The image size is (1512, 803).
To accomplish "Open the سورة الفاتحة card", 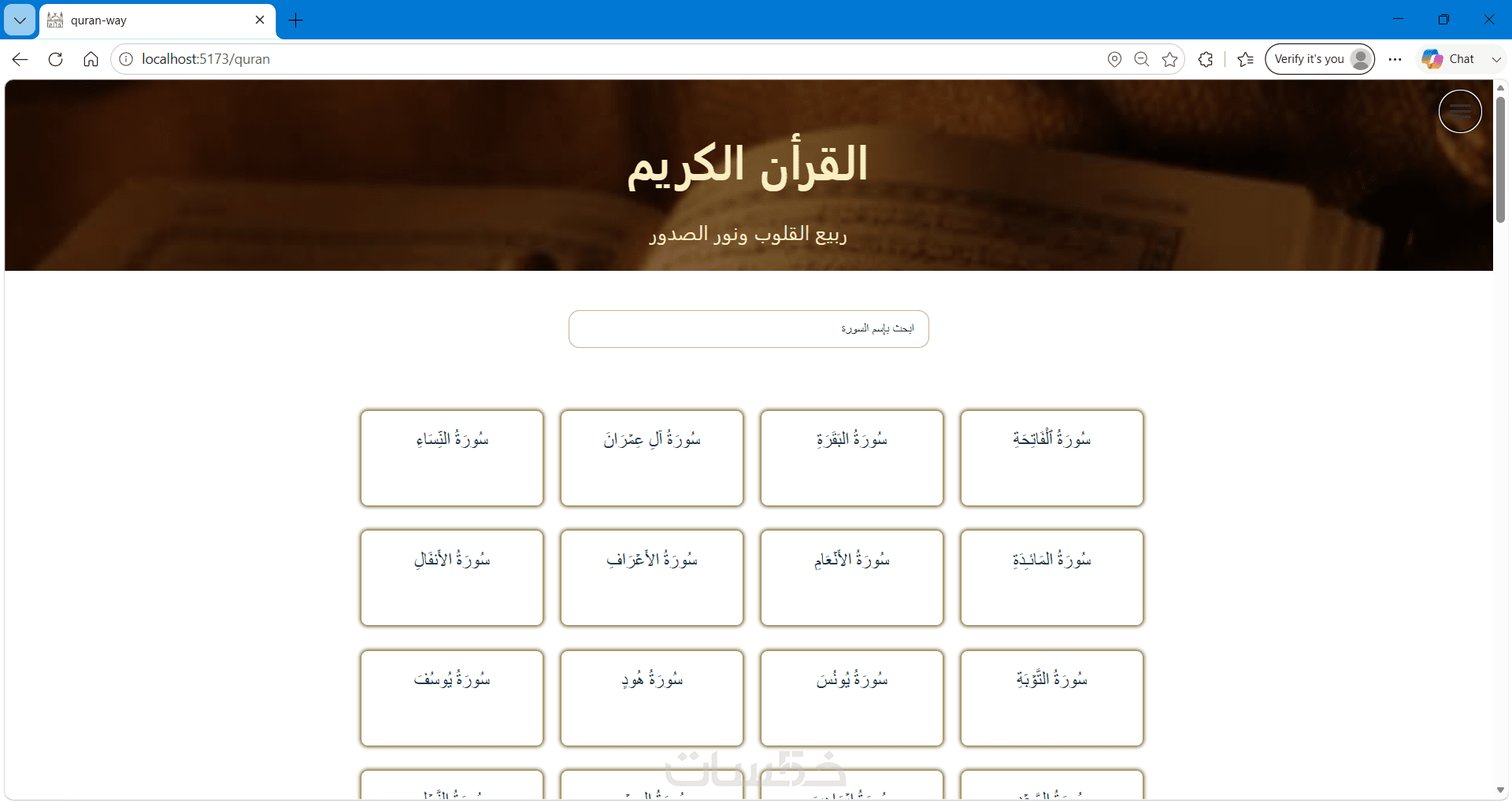I will click(x=1052, y=458).
